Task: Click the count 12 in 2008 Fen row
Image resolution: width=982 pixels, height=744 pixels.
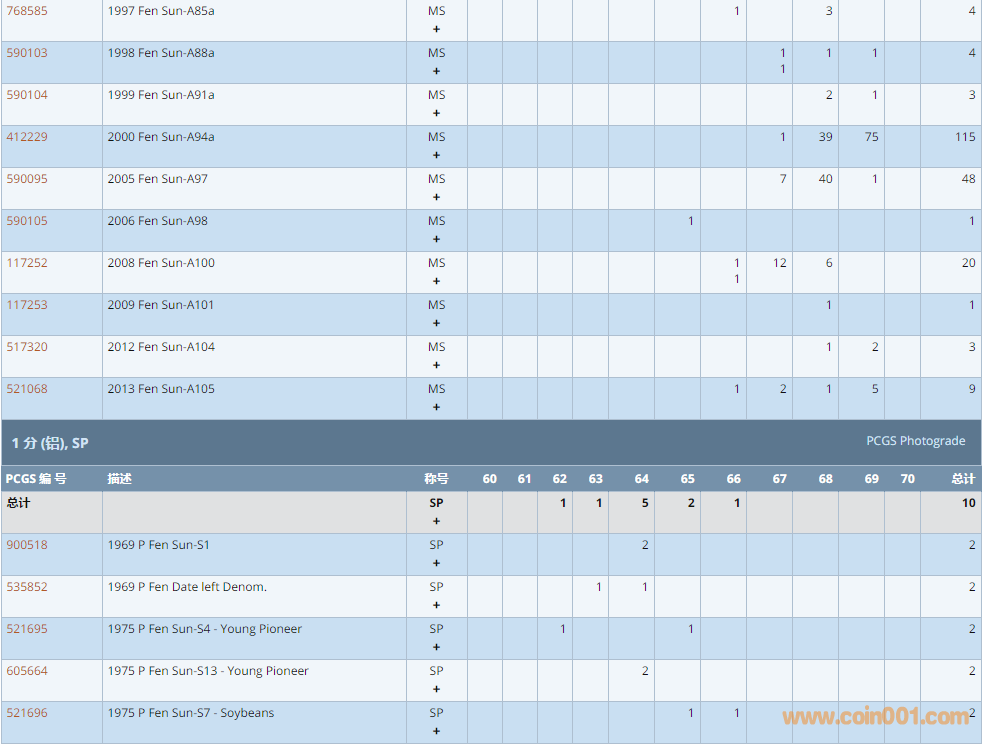Action: click(779, 263)
